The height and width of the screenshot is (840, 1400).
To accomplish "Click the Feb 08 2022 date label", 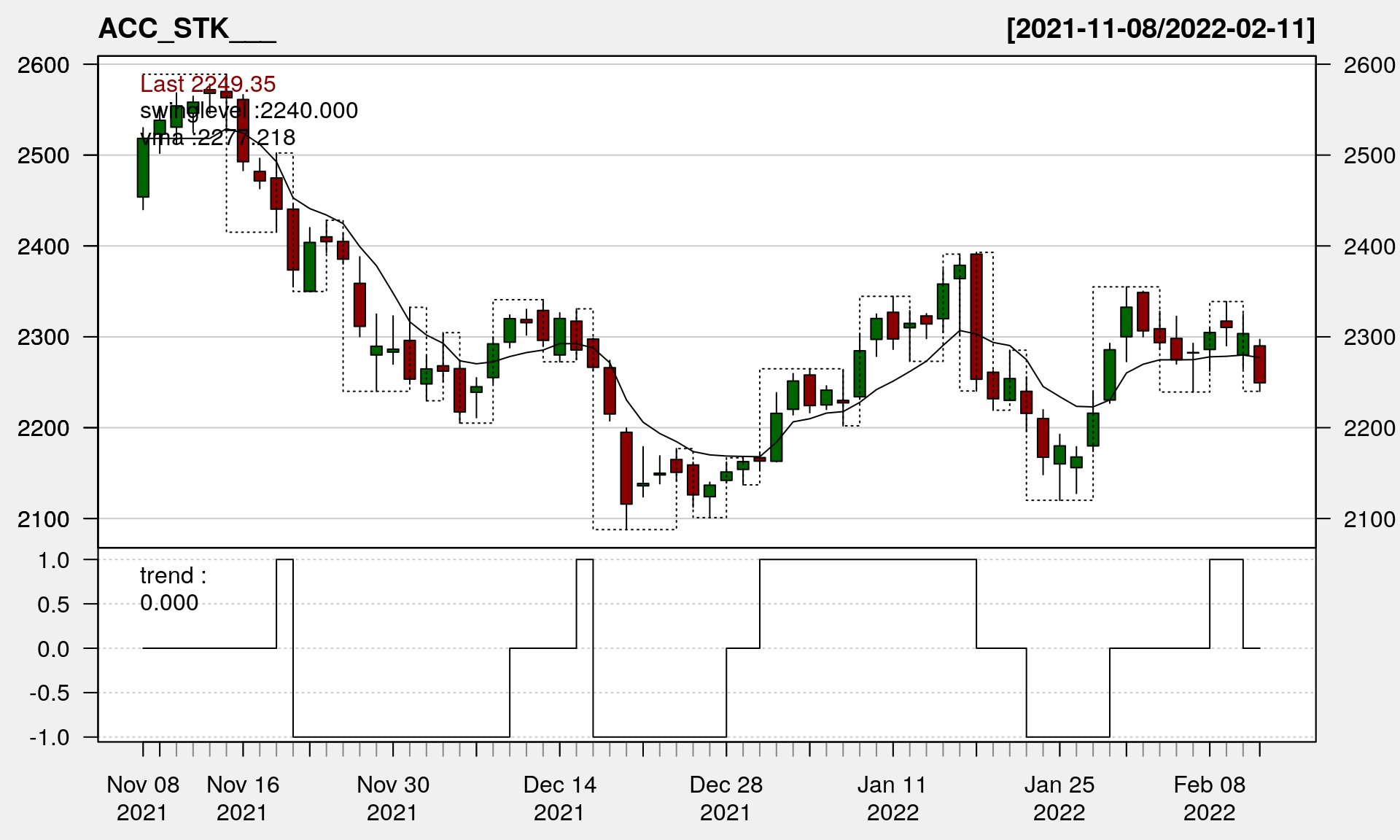I will (x=1210, y=798).
